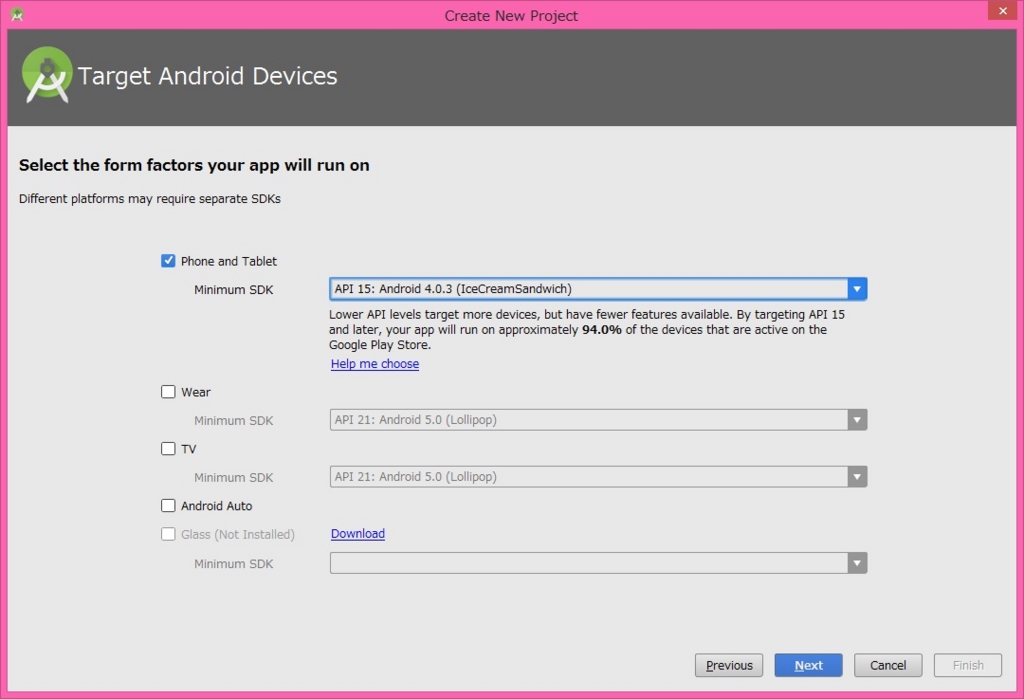Open the Glass Minimum SDK dropdown arrow
The width and height of the screenshot is (1024, 699).
[857, 562]
